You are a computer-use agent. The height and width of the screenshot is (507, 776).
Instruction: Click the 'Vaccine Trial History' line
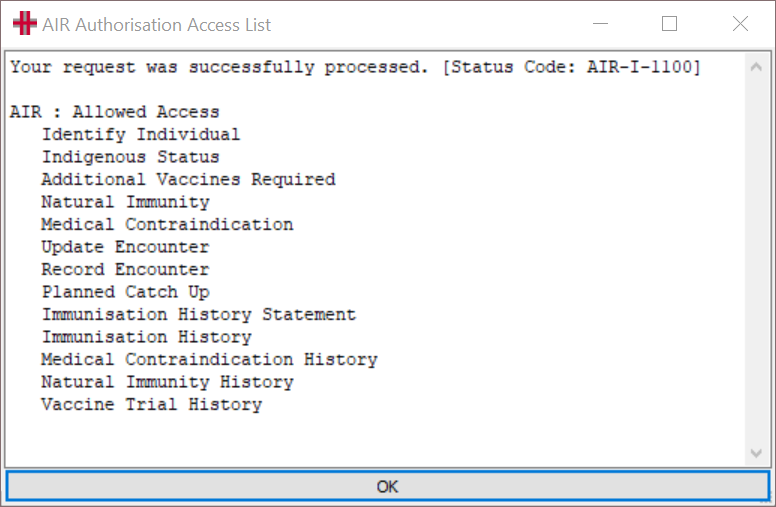point(151,405)
